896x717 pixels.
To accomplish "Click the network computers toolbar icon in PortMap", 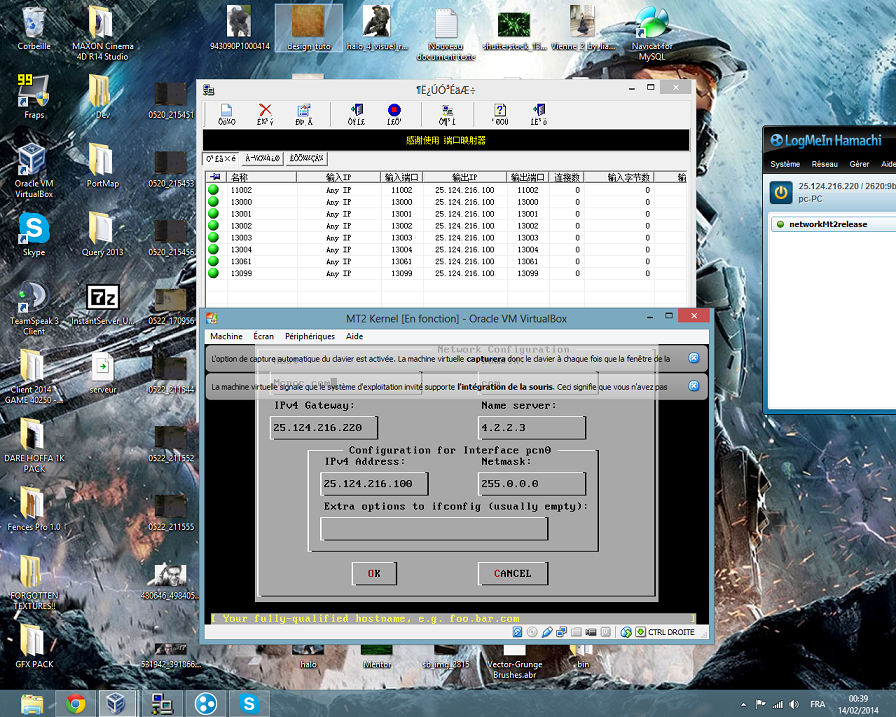I will (x=447, y=114).
